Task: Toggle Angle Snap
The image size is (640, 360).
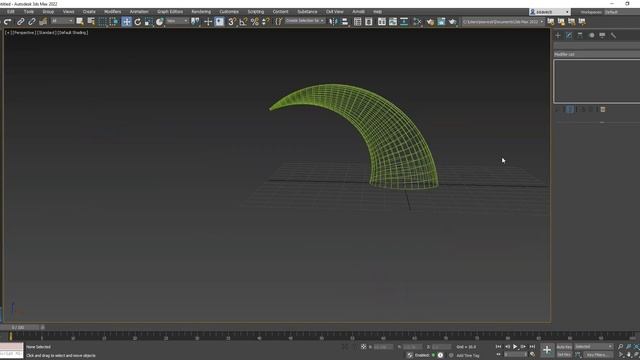Action: coord(243,22)
